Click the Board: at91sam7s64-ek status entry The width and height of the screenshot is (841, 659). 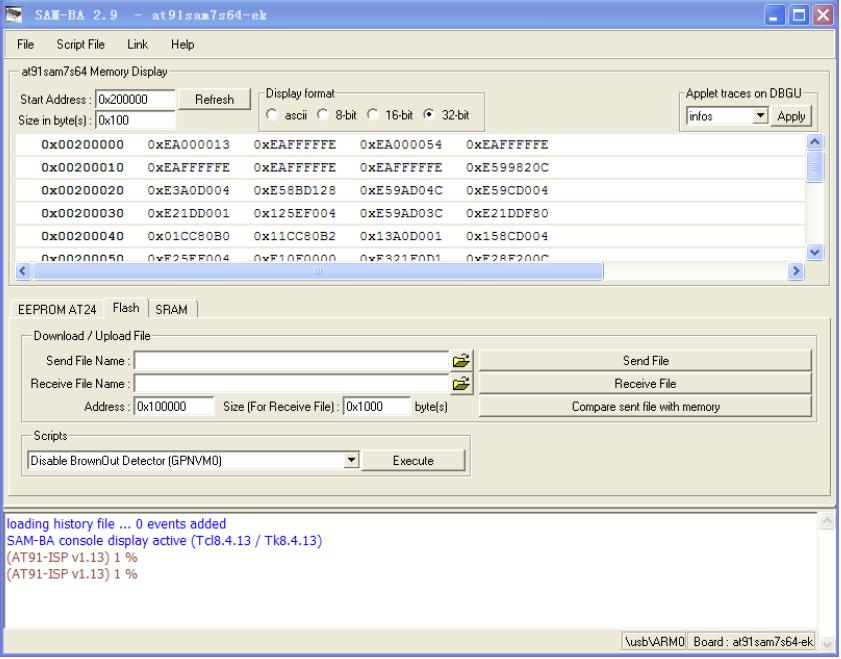[753, 641]
